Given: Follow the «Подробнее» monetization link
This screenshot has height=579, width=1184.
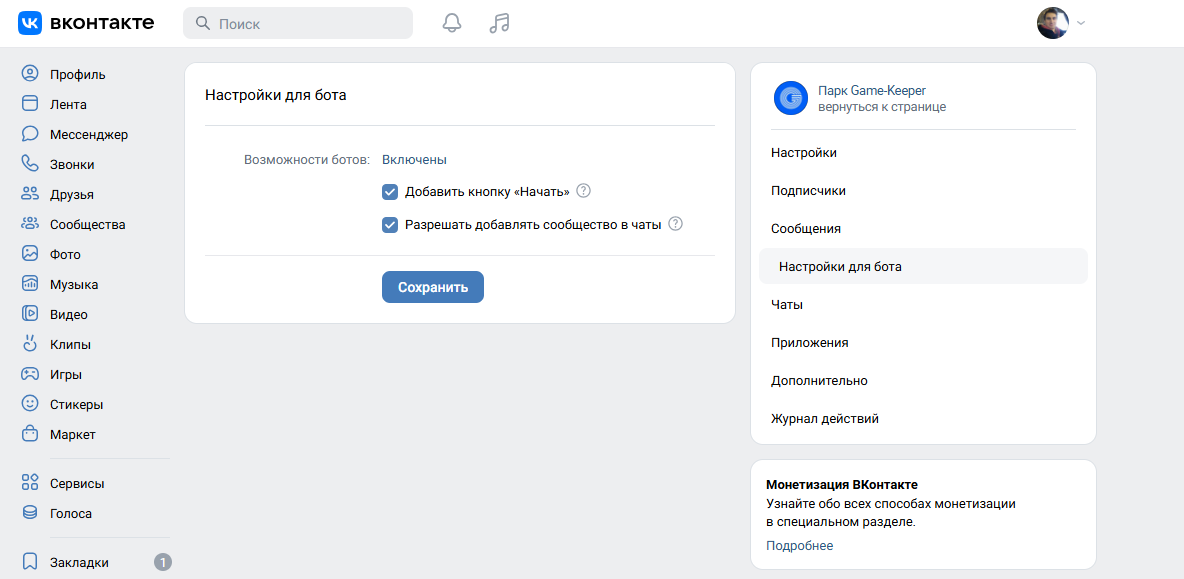Looking at the screenshot, I should [799, 546].
